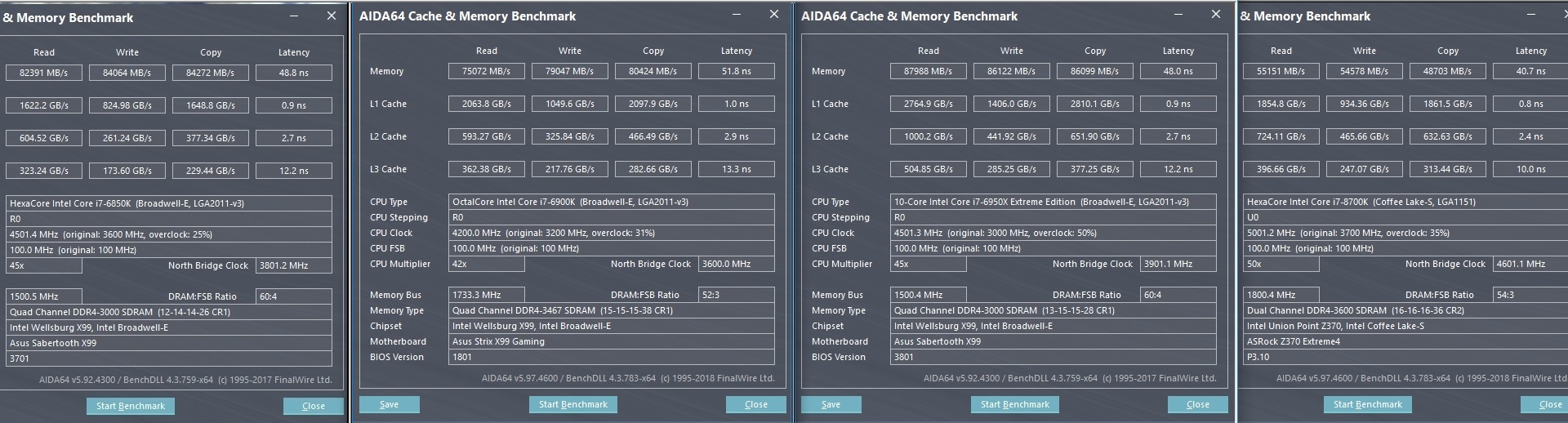This screenshot has width=1568, height=423.
Task: Minimize the i7-6950X Extreme Edition window
Action: (1178, 15)
